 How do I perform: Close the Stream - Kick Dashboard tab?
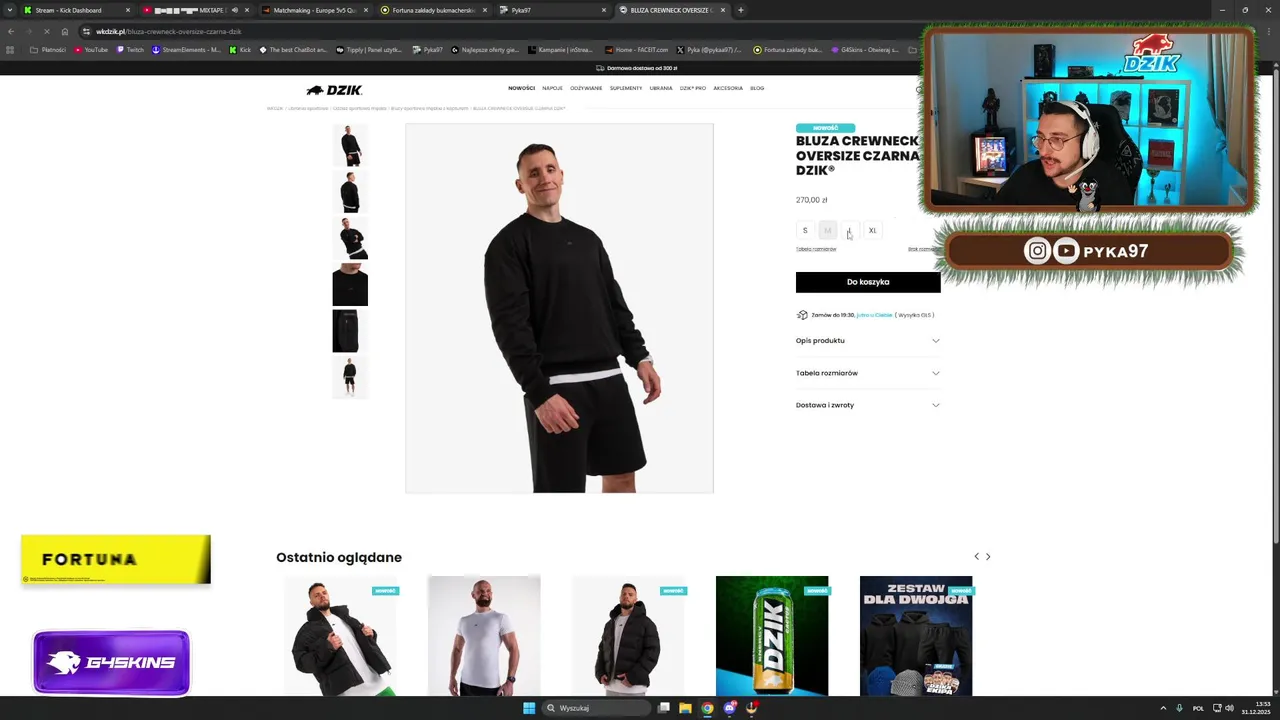point(127,10)
